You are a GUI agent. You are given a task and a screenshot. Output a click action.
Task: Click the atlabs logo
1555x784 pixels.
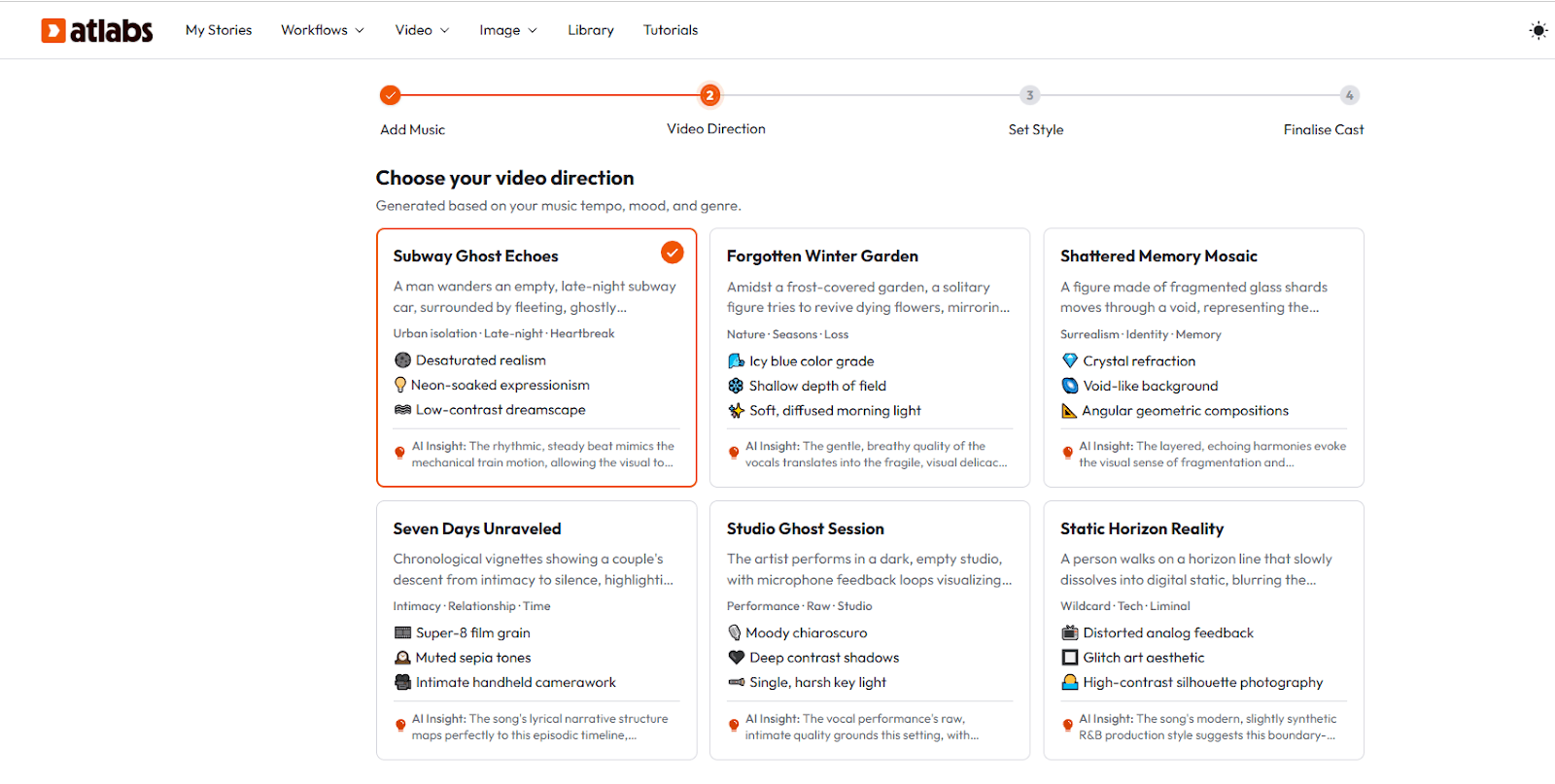(97, 30)
